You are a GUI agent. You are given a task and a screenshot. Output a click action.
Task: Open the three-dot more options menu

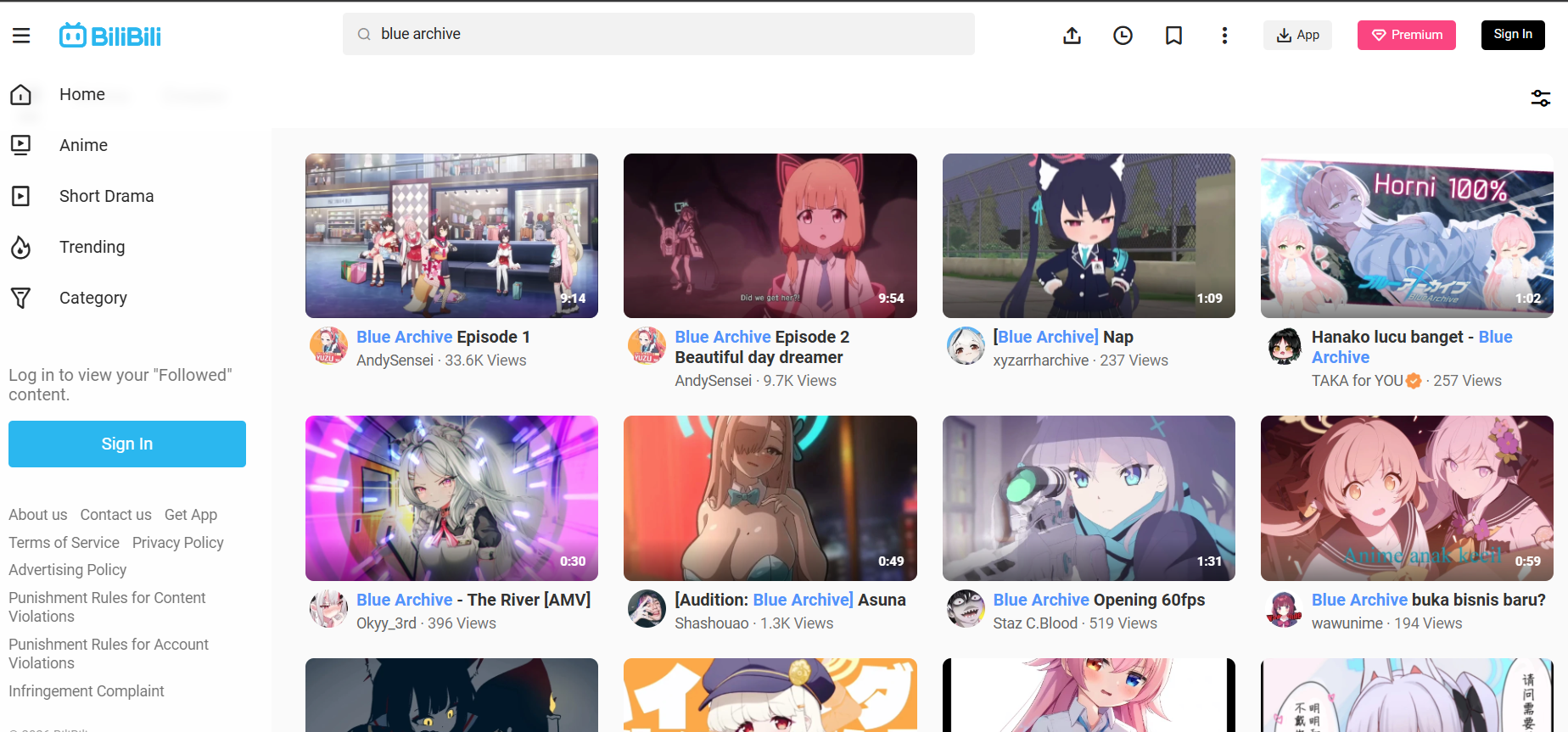[1224, 35]
